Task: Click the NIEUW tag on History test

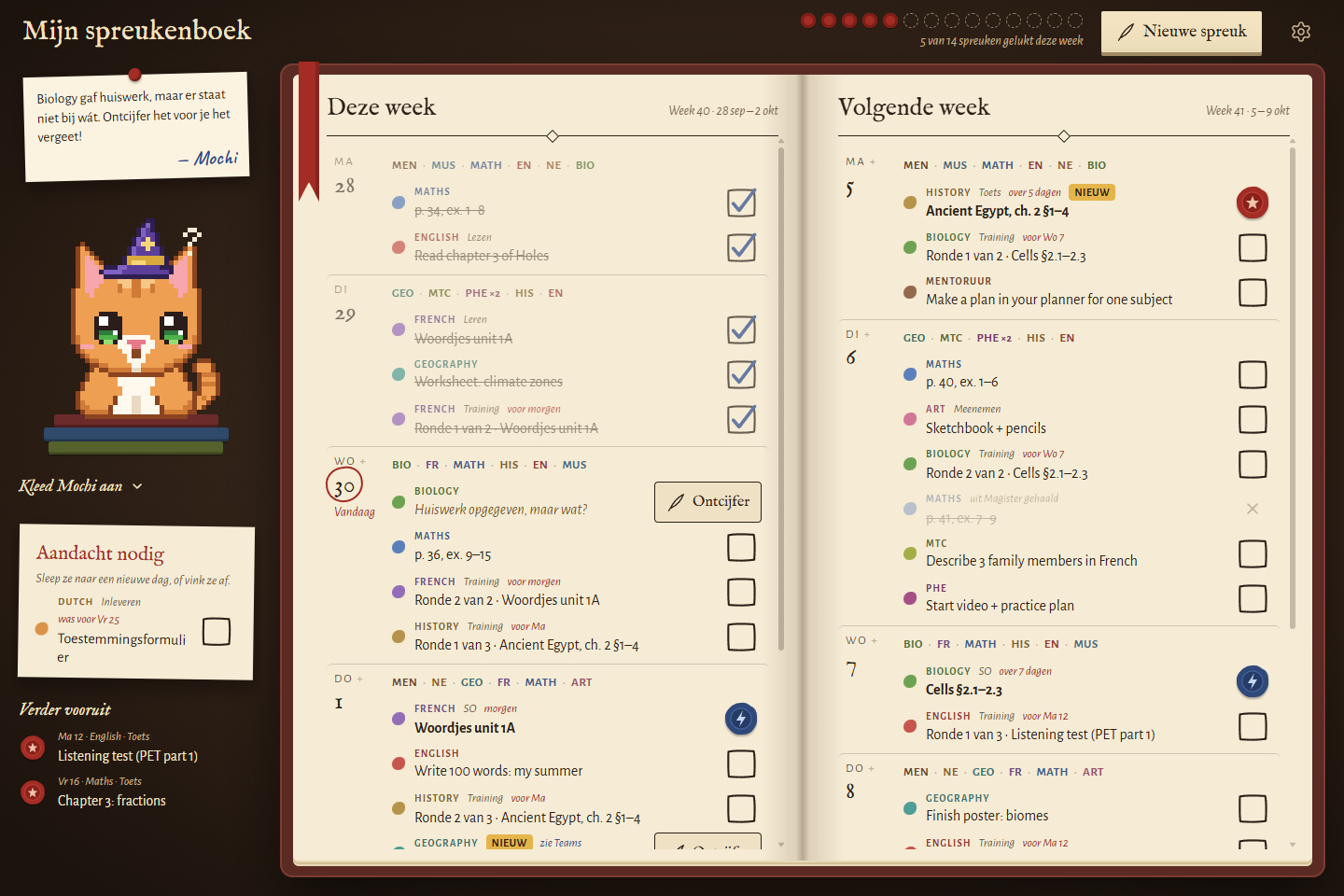Action: pos(1092,192)
